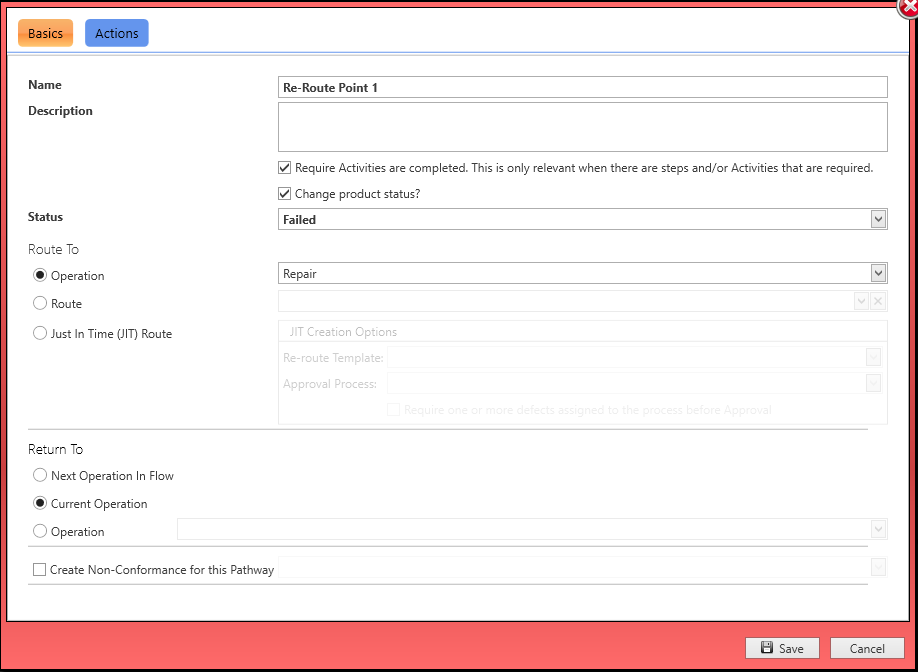The height and width of the screenshot is (672, 918).
Task: Open the Return To Operation dropdown arrow
Action: [878, 529]
